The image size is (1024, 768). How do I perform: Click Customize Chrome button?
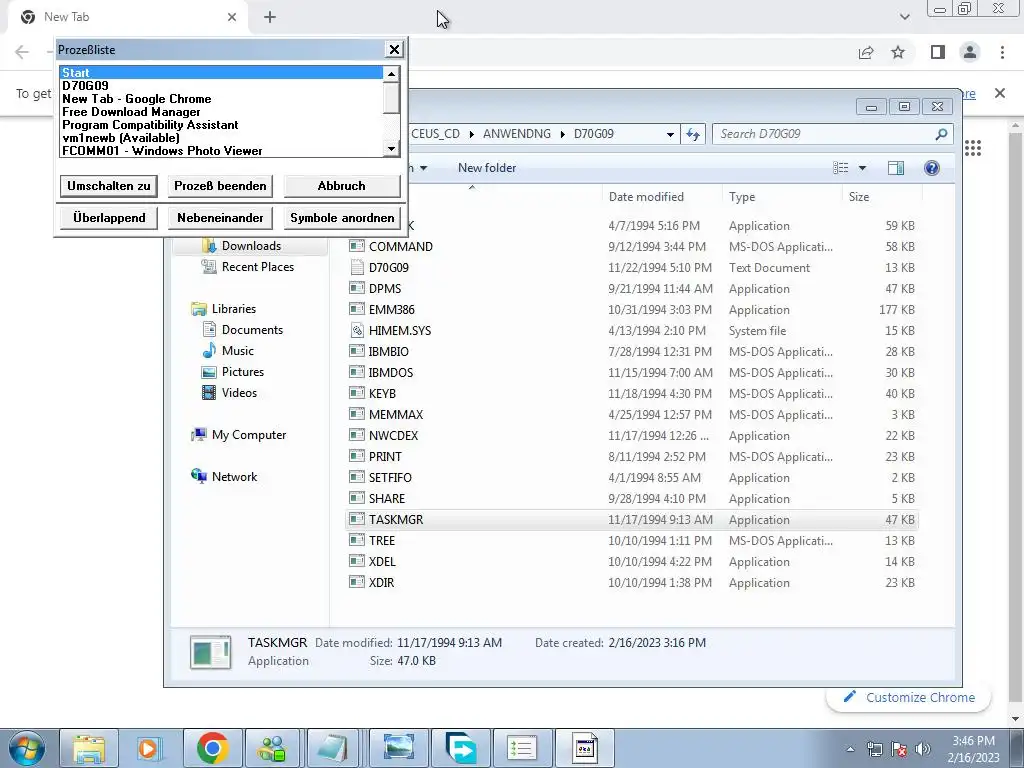point(908,697)
